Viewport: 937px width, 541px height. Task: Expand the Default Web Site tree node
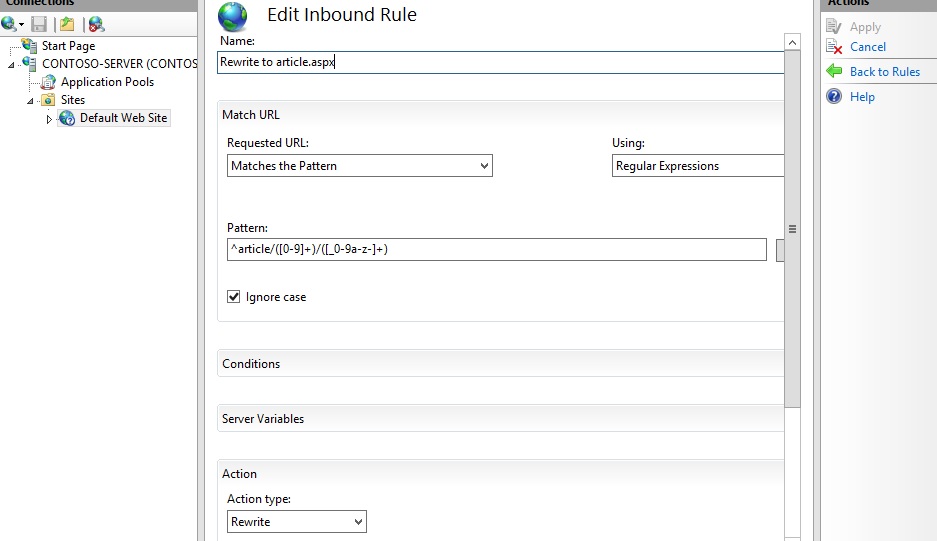click(x=49, y=119)
